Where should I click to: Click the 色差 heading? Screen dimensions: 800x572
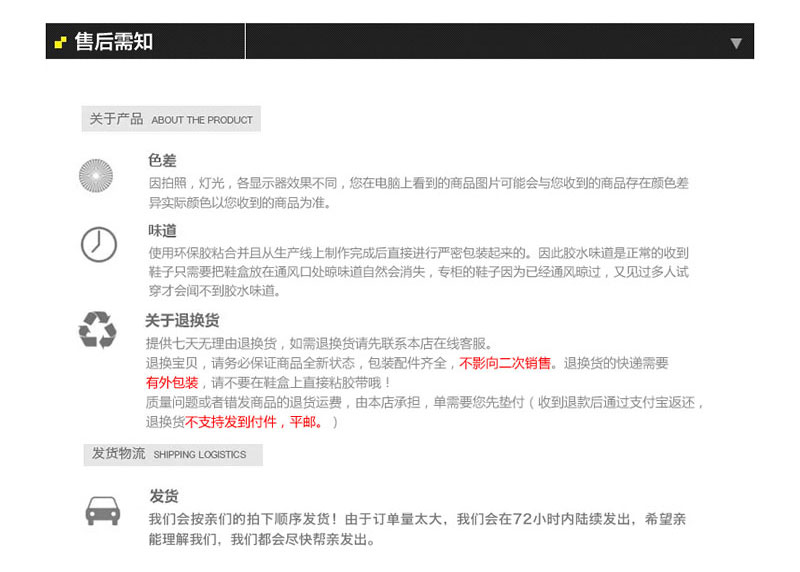(162, 160)
